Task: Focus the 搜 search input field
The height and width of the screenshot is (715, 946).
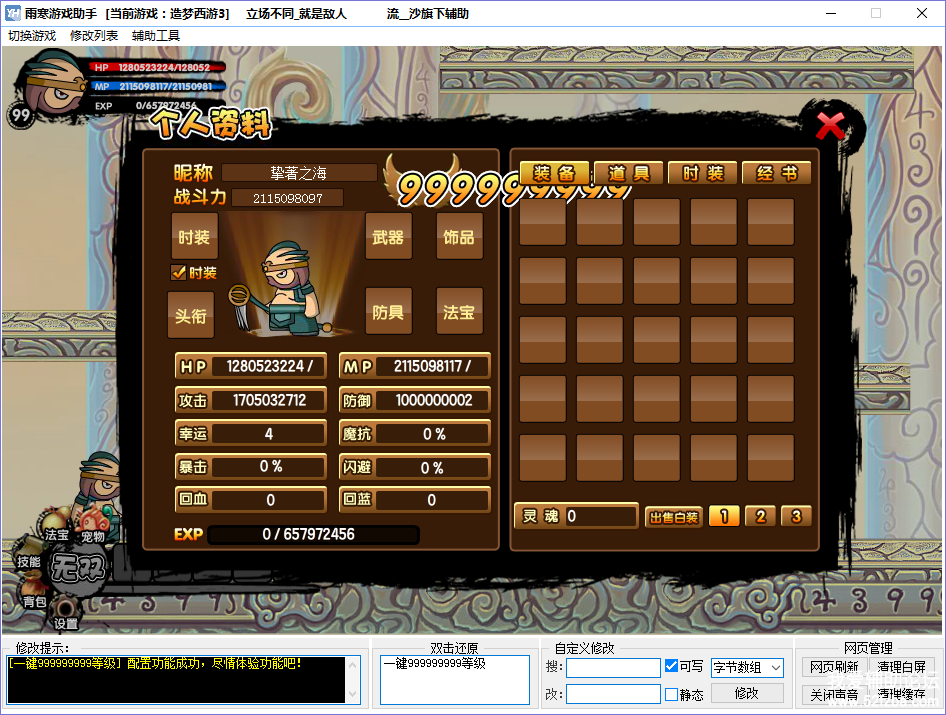Action: (613, 667)
